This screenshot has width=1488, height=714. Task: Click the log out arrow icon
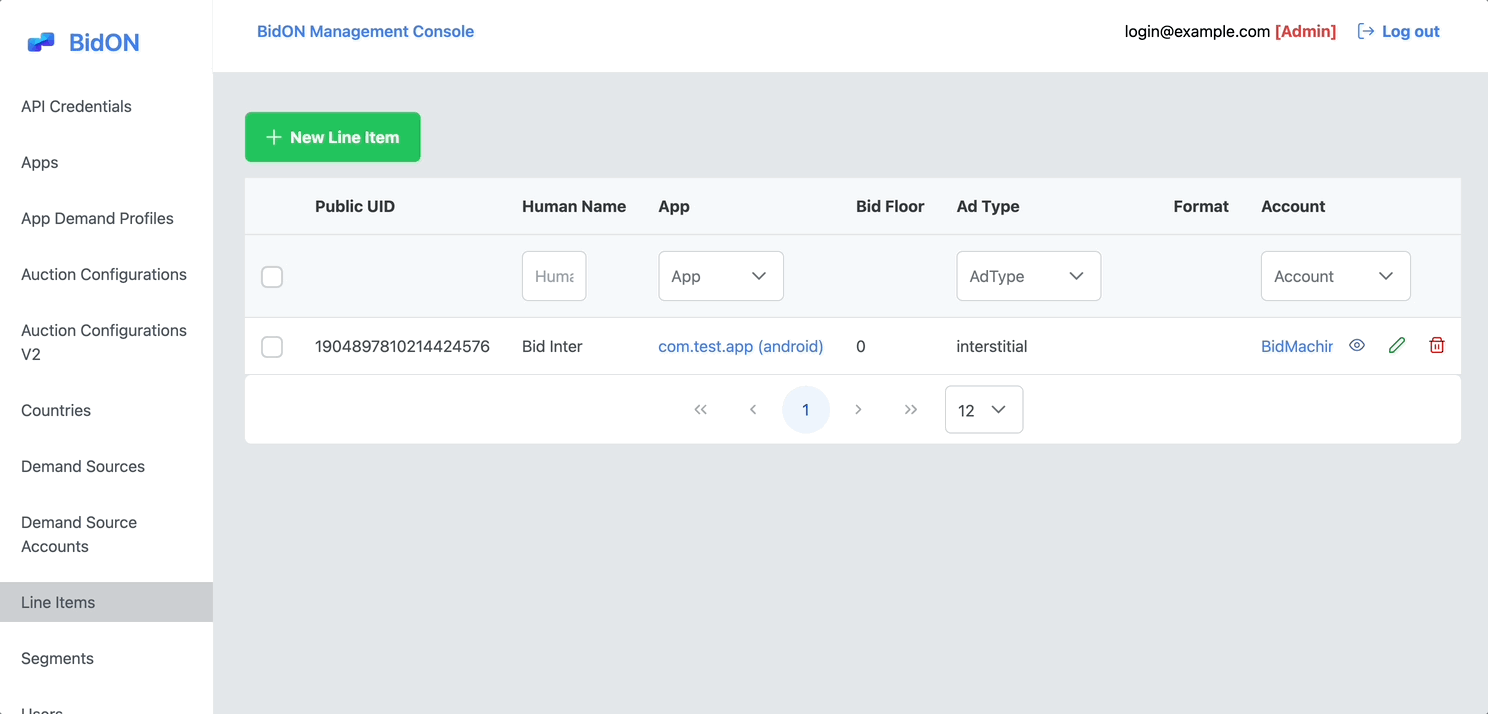tap(1365, 31)
